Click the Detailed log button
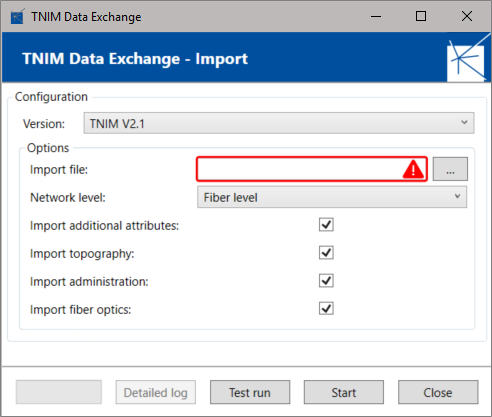This screenshot has width=492, height=417. point(156,392)
